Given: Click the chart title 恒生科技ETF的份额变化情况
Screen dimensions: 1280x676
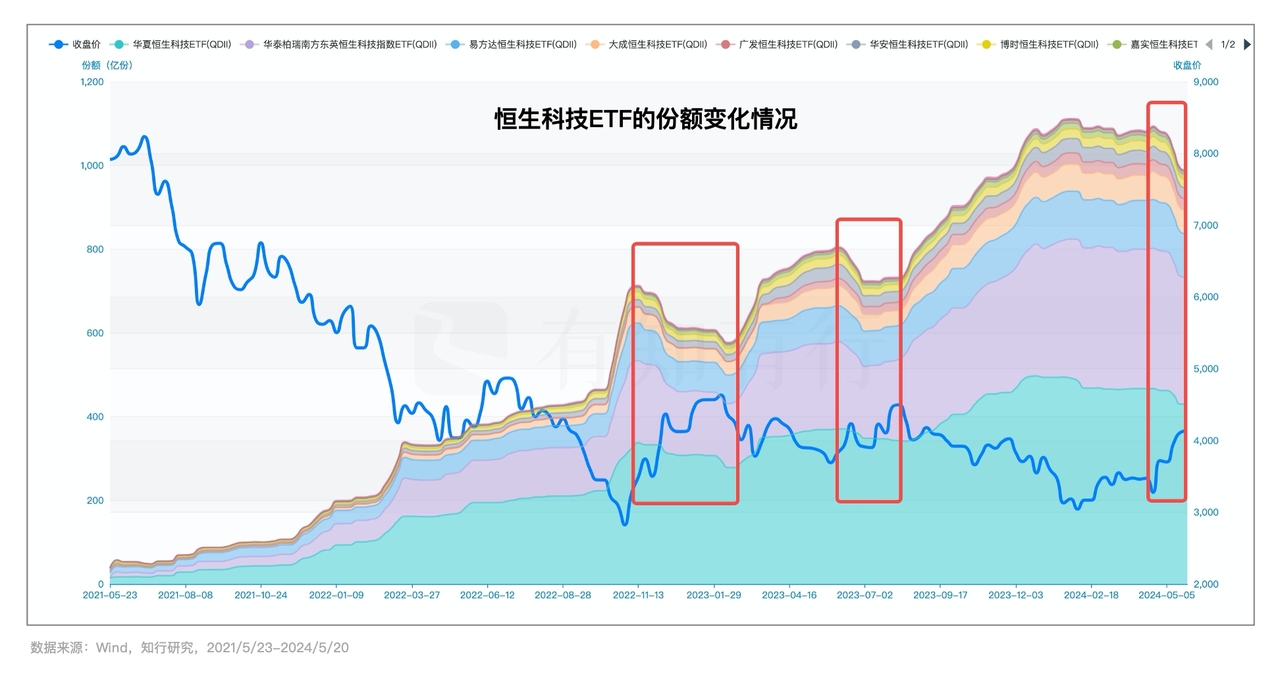Looking at the screenshot, I should click(x=645, y=120).
